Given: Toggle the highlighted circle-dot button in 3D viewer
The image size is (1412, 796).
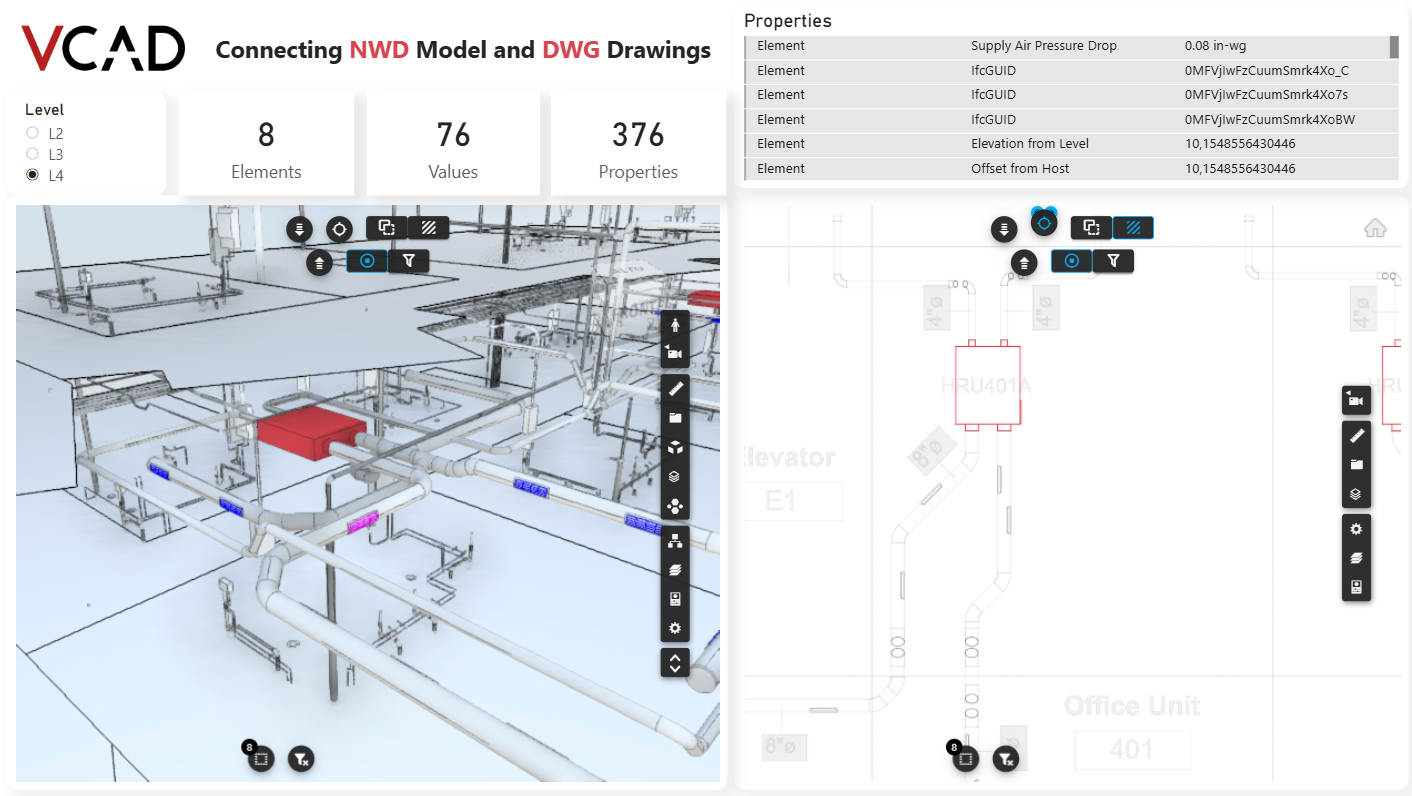Looking at the screenshot, I should [x=368, y=261].
